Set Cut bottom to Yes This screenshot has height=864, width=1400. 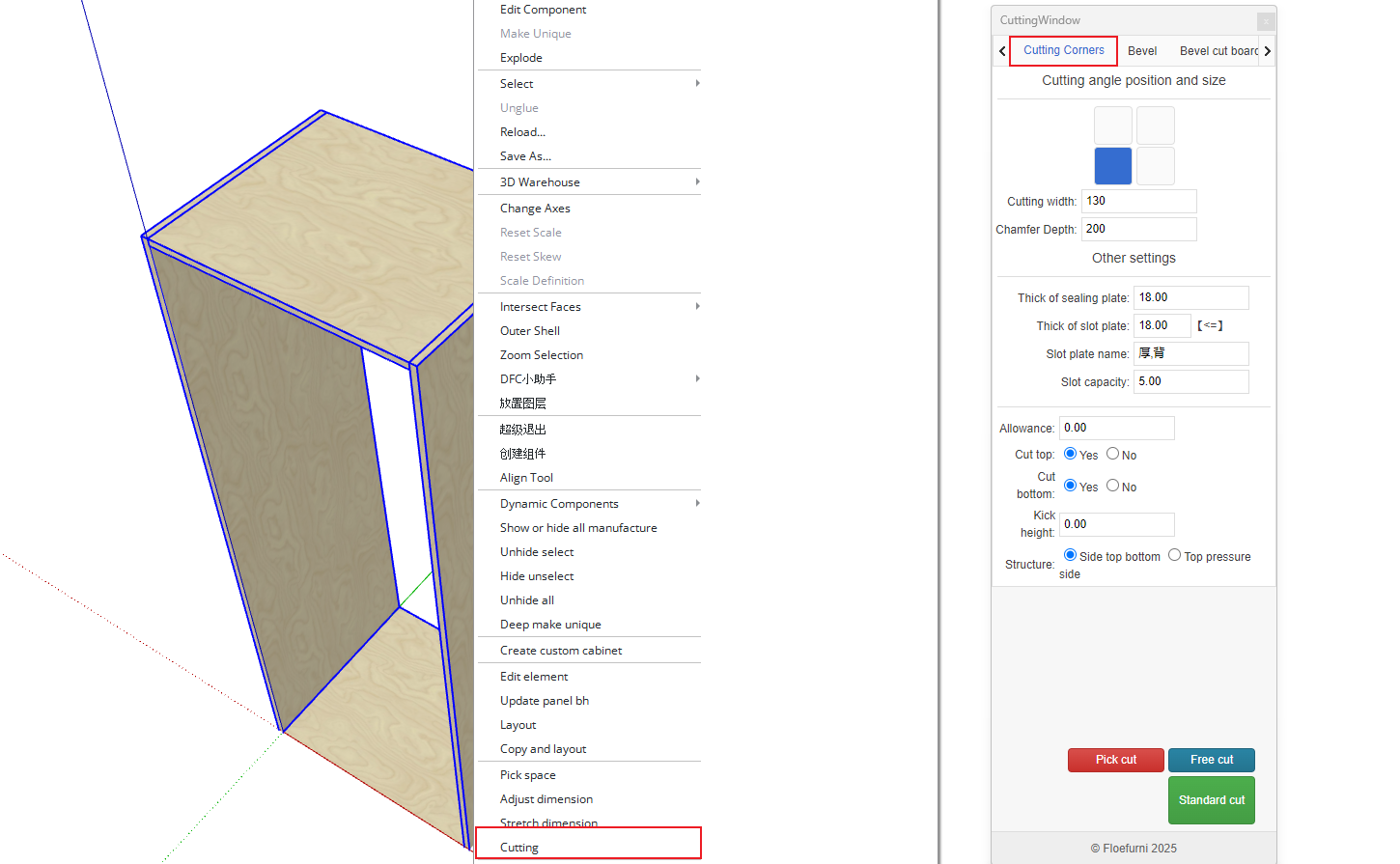[1070, 486]
